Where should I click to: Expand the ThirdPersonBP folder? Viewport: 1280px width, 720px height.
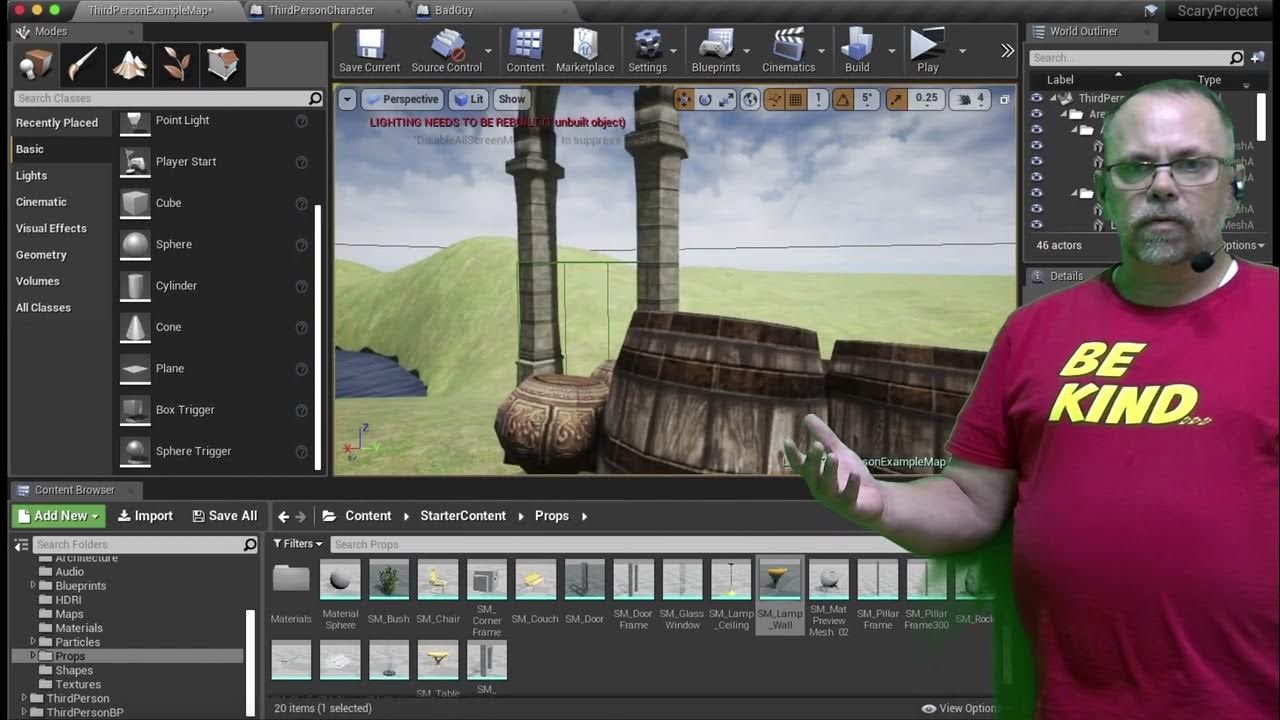pos(24,713)
